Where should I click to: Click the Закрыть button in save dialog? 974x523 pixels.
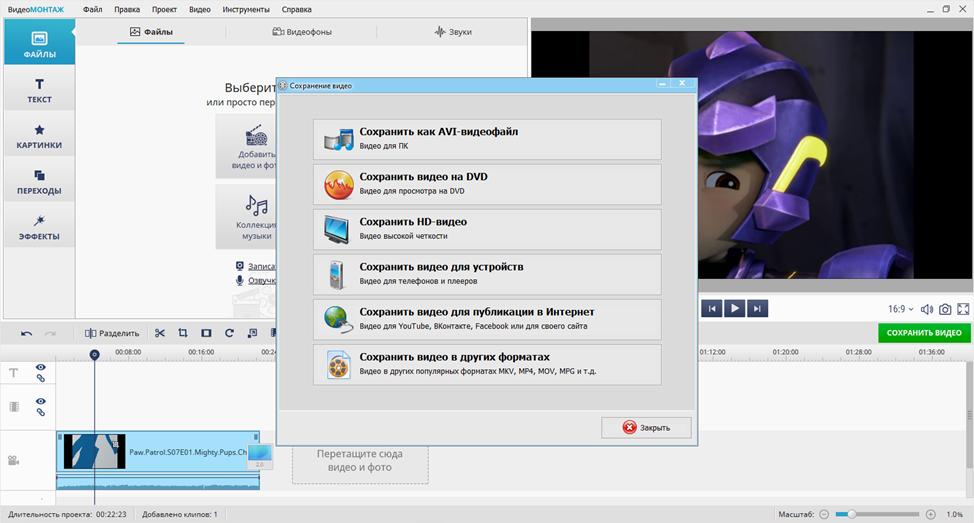click(x=646, y=427)
